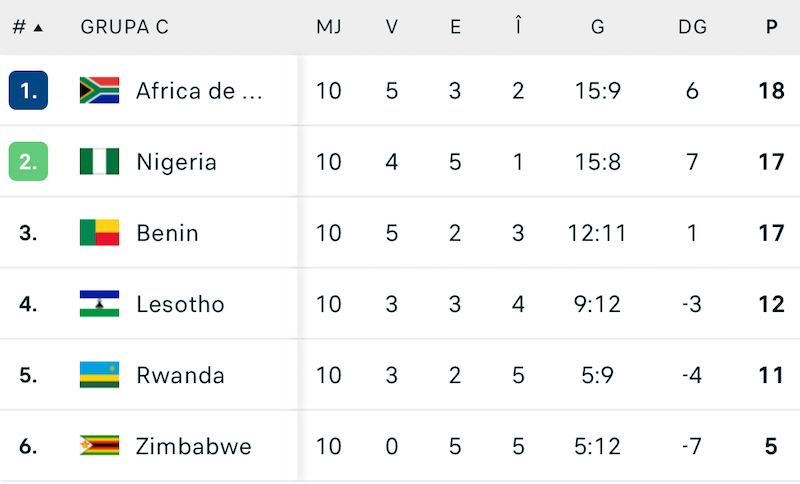Click the V wins column header
800x484 pixels.
click(392, 28)
